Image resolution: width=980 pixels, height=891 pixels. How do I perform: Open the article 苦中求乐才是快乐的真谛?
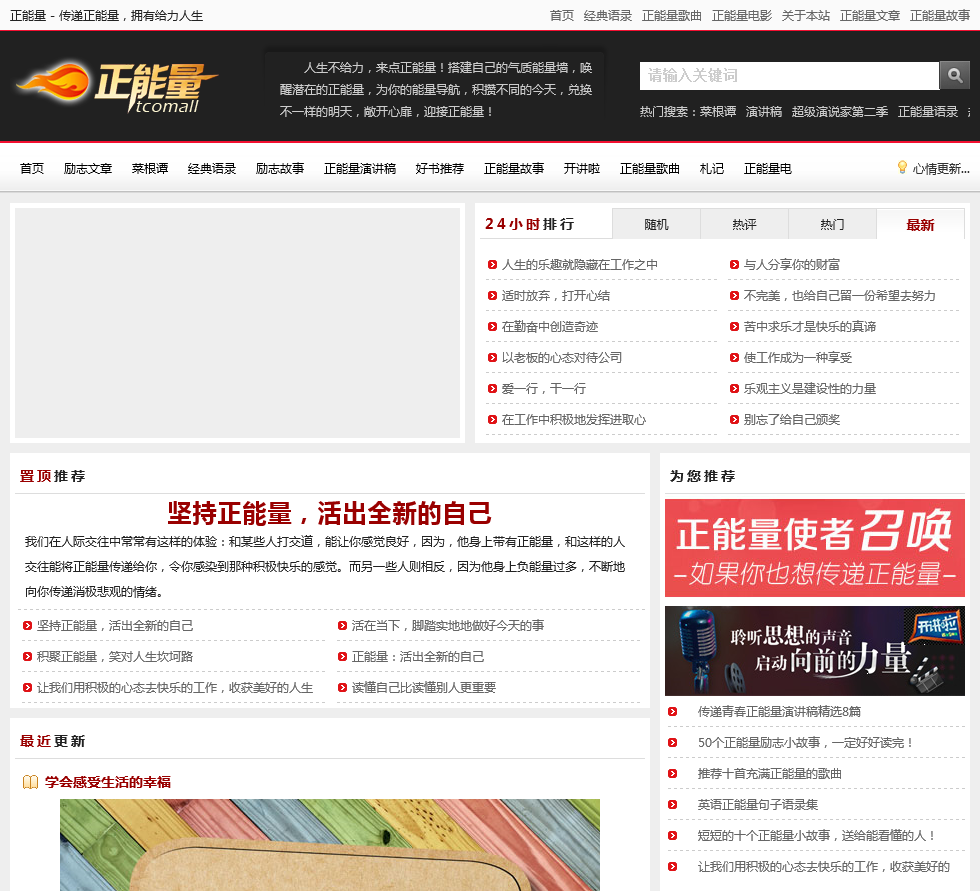[809, 327]
